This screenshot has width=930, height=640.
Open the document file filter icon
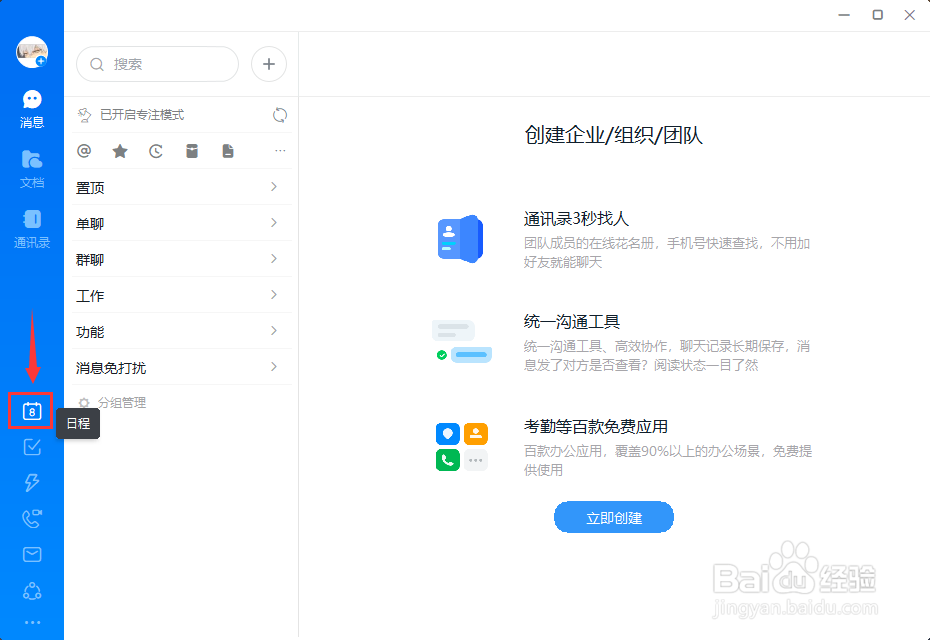point(228,151)
